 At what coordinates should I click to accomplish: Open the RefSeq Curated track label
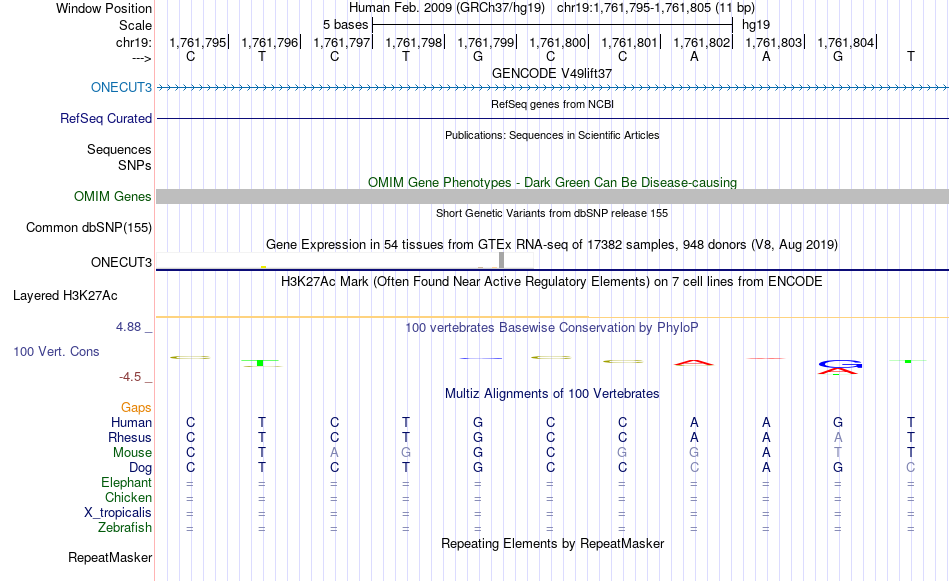click(105, 118)
